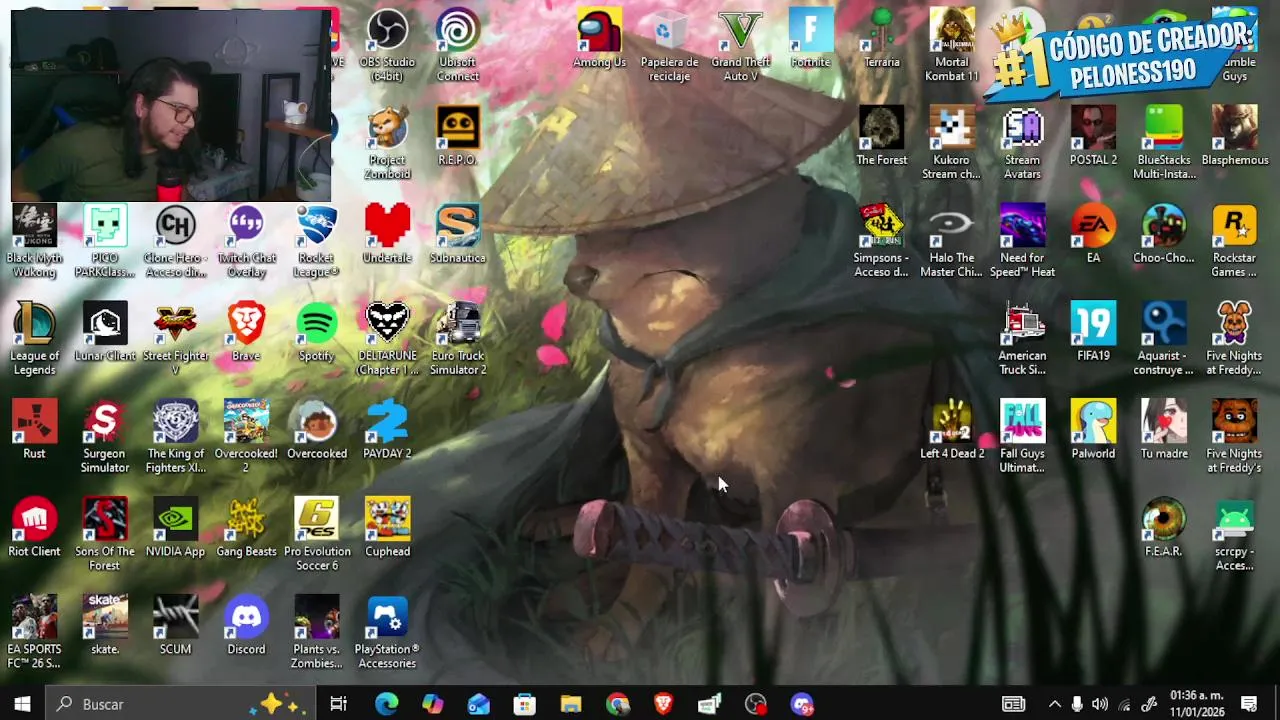
Task: Click the Rockstar Games Launcher icon
Action: pyautogui.click(x=1235, y=240)
